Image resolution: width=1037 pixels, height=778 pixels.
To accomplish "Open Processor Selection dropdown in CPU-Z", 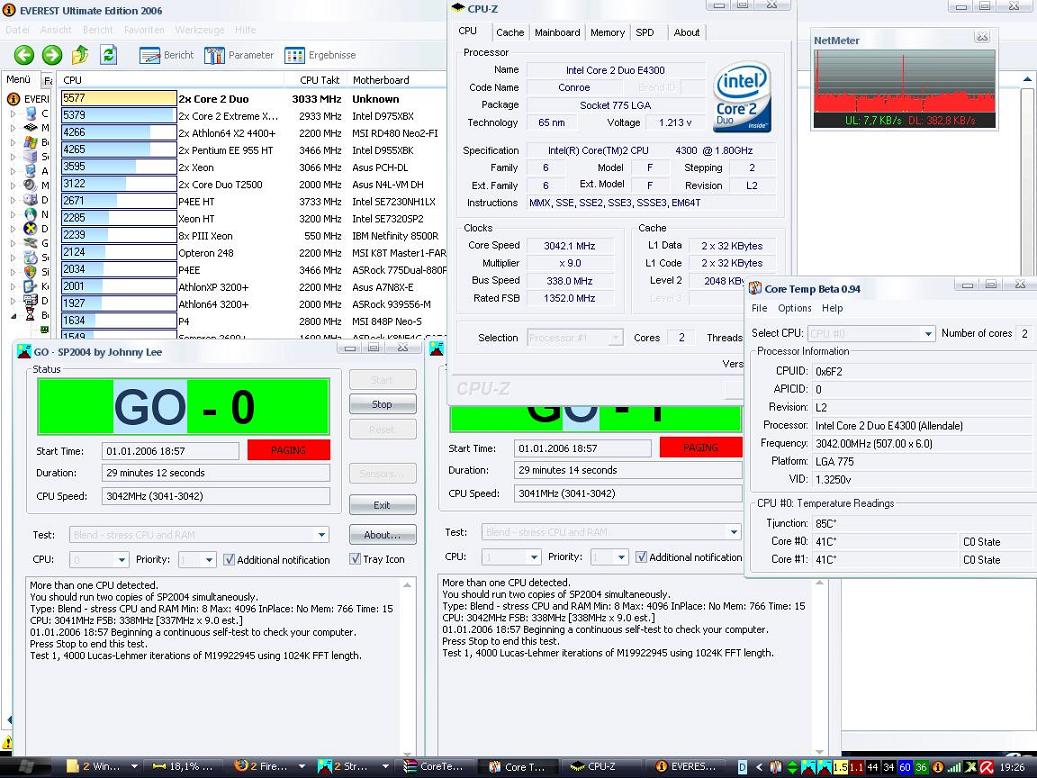I will (575, 338).
